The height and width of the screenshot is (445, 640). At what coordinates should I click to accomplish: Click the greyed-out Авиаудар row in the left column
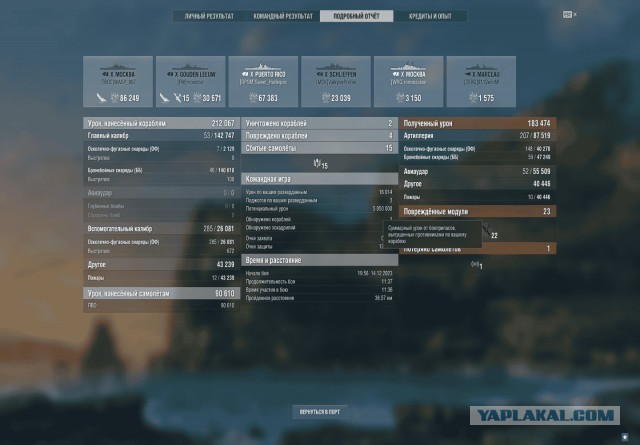coord(162,193)
